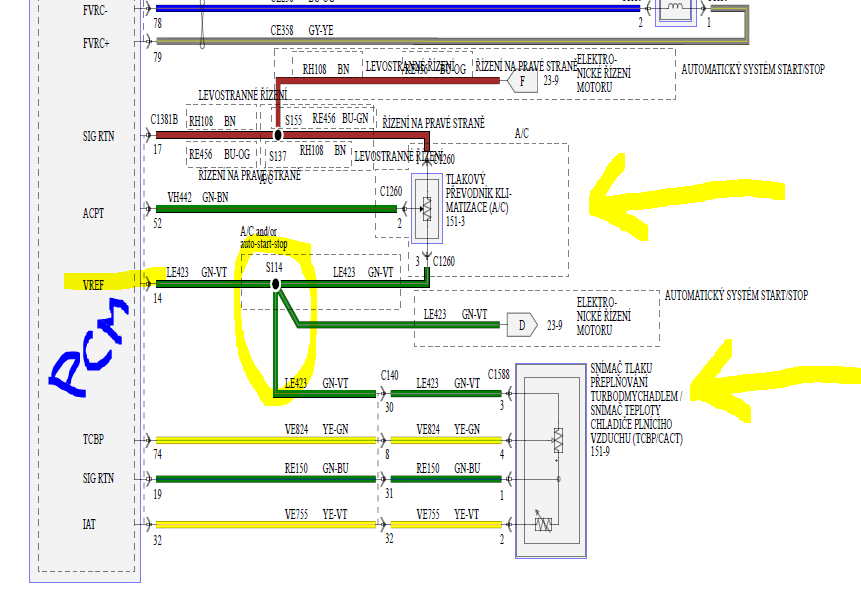861x594 pixels.
Task: Click the A/C pressure transducer resistor symbol
Action: click(427, 207)
